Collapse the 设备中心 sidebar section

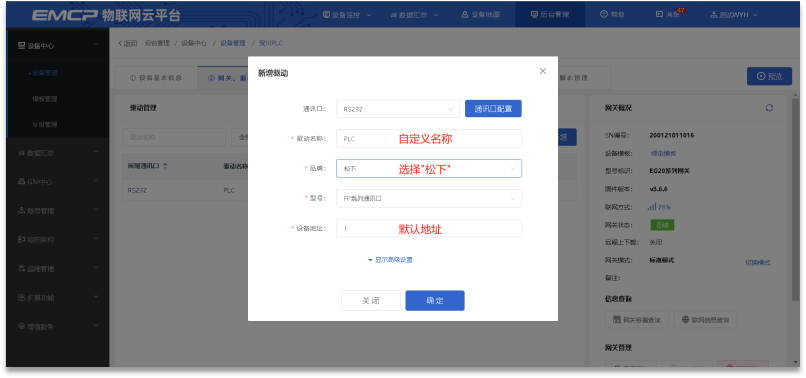(58, 46)
